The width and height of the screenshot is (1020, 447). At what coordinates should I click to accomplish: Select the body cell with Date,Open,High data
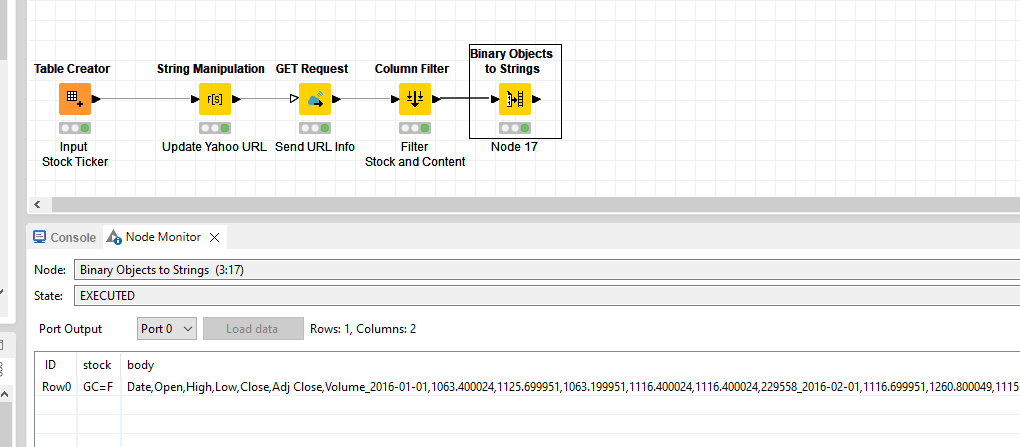coord(570,387)
